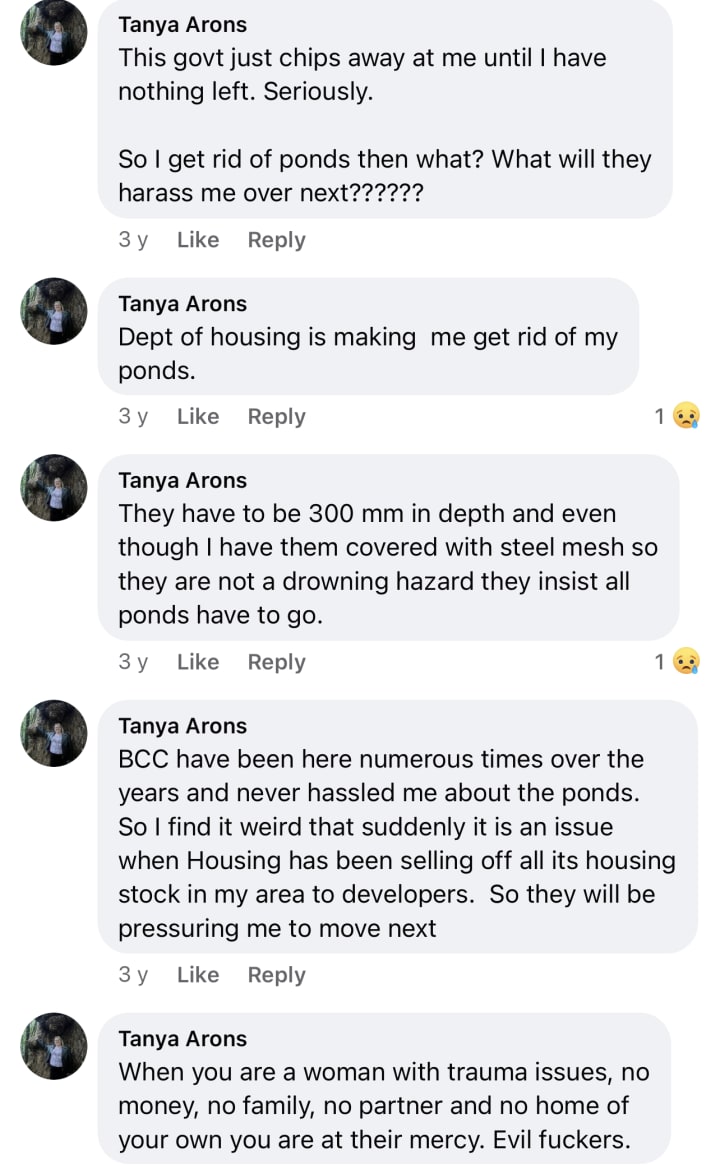Open Tanya Arons name on 'Dept of housing' comment

click(x=182, y=304)
